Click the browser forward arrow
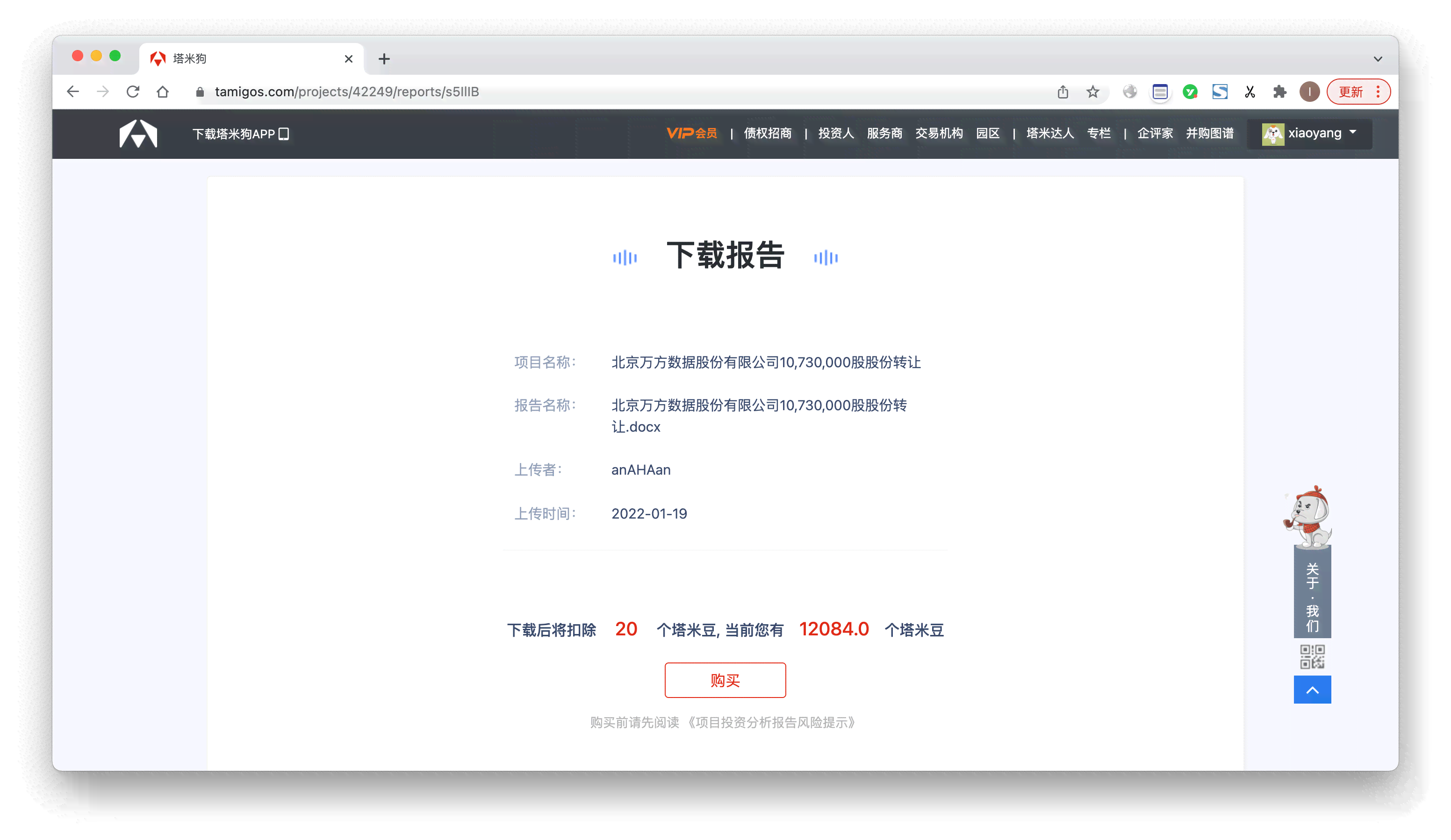 [102, 92]
